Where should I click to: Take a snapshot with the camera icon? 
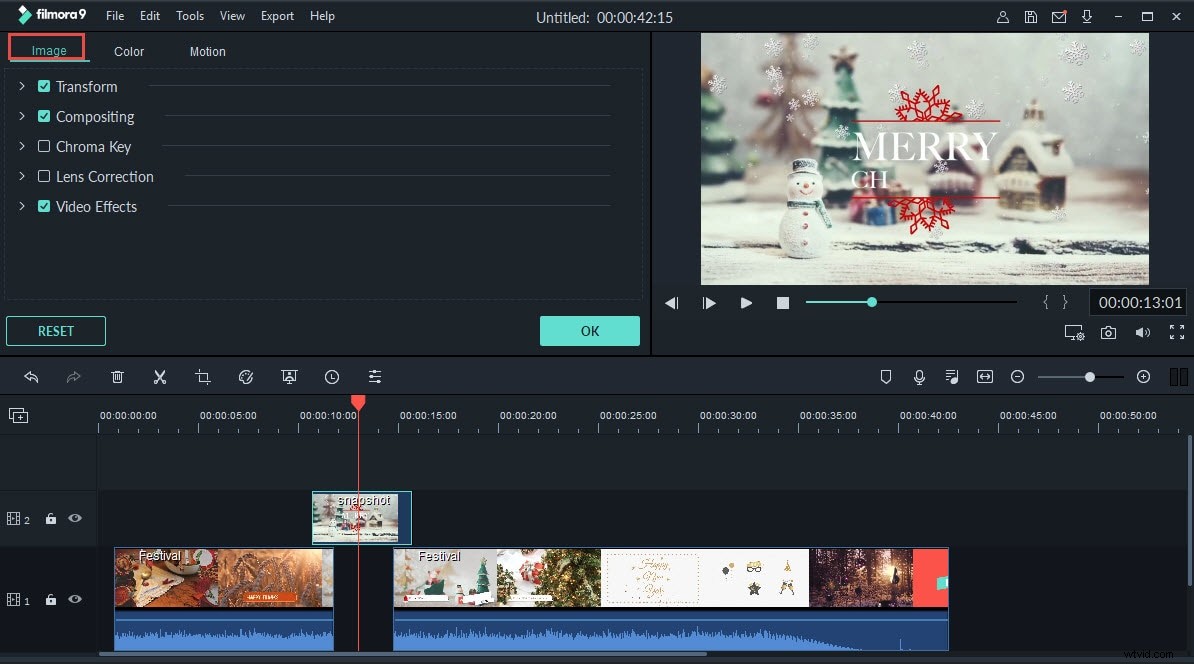click(x=1108, y=332)
